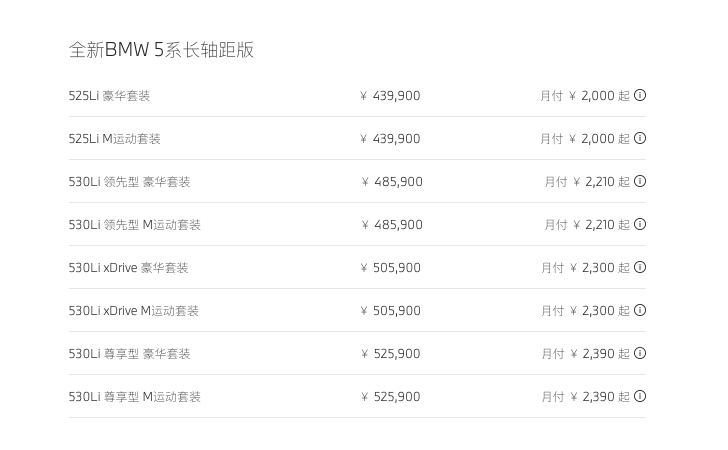Choose the 530Li xDrive 豪华套装 model
The height and width of the screenshot is (450, 728).
coord(128,268)
